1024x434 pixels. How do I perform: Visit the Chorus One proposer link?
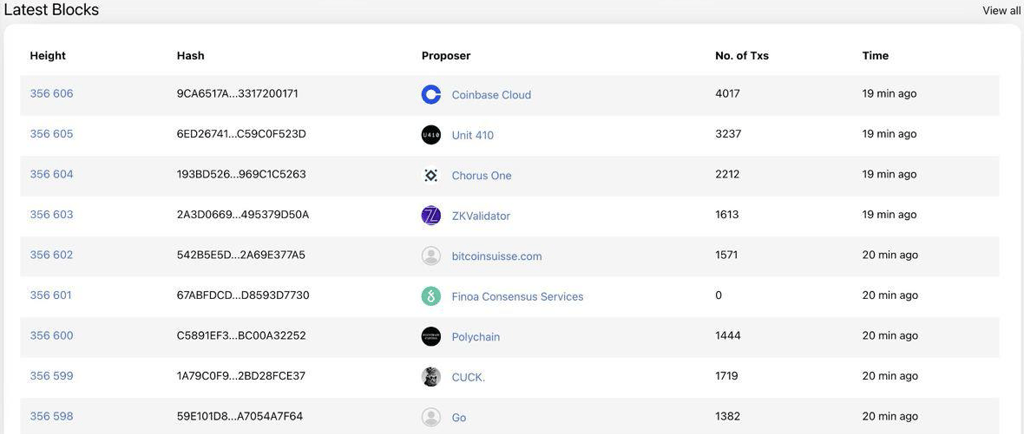[x=481, y=175]
